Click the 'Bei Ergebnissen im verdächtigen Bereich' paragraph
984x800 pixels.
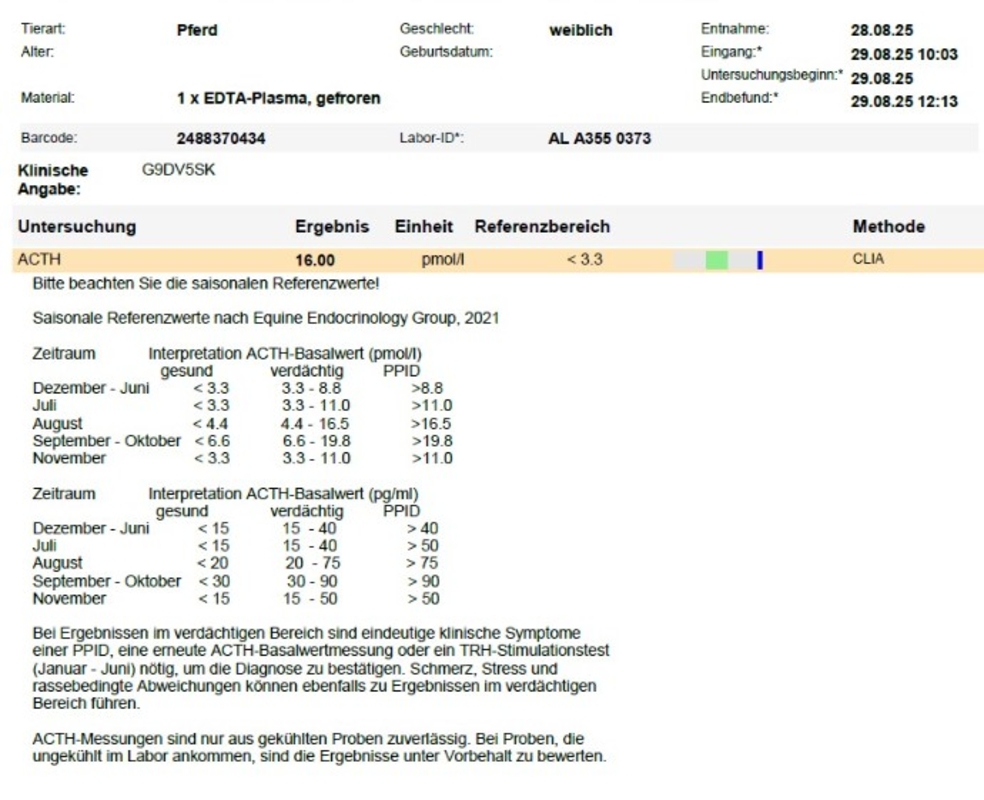(x=321, y=668)
